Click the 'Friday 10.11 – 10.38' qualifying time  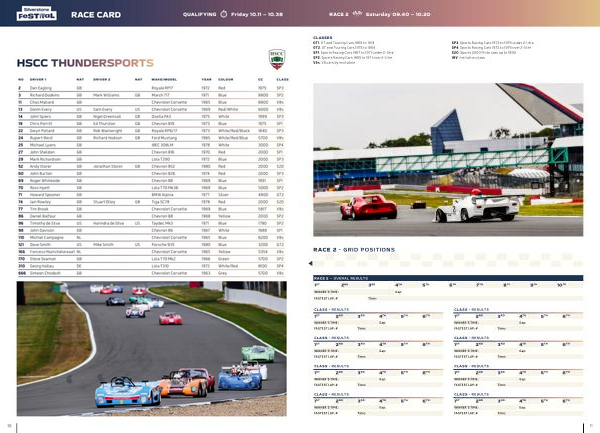point(257,14)
